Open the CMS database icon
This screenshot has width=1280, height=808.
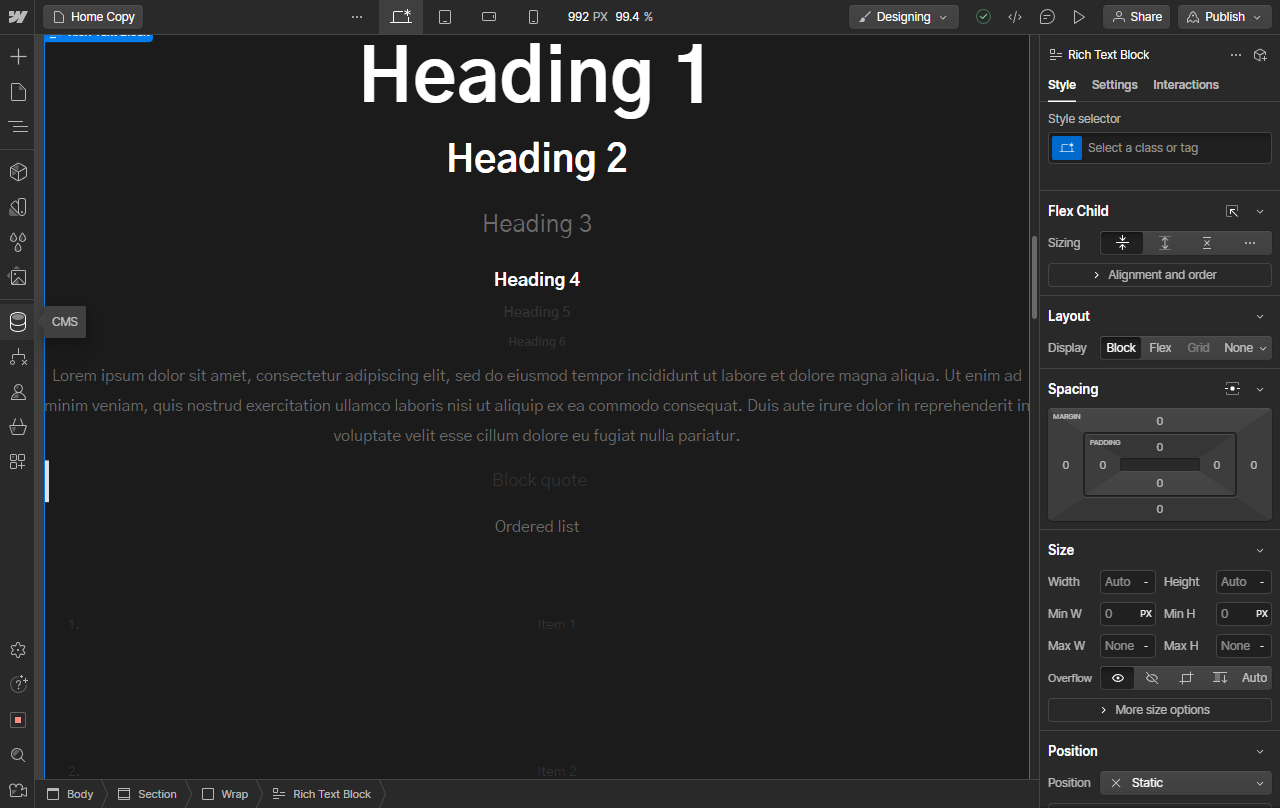coord(18,322)
